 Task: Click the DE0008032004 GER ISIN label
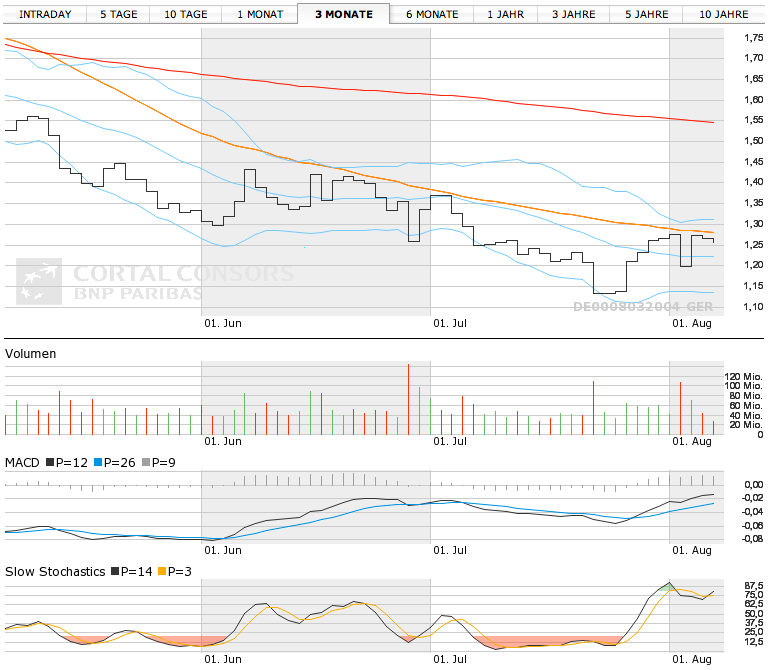640,307
